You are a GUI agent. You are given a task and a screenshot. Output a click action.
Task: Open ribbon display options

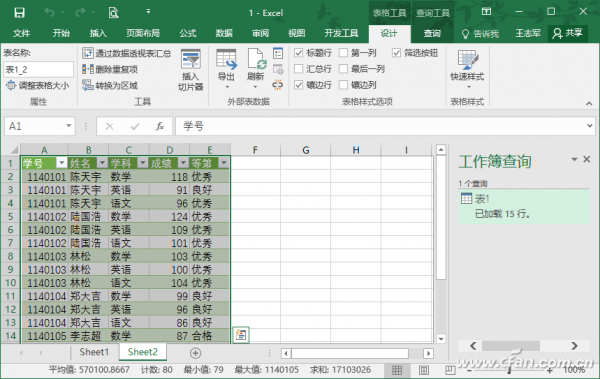(486, 12)
